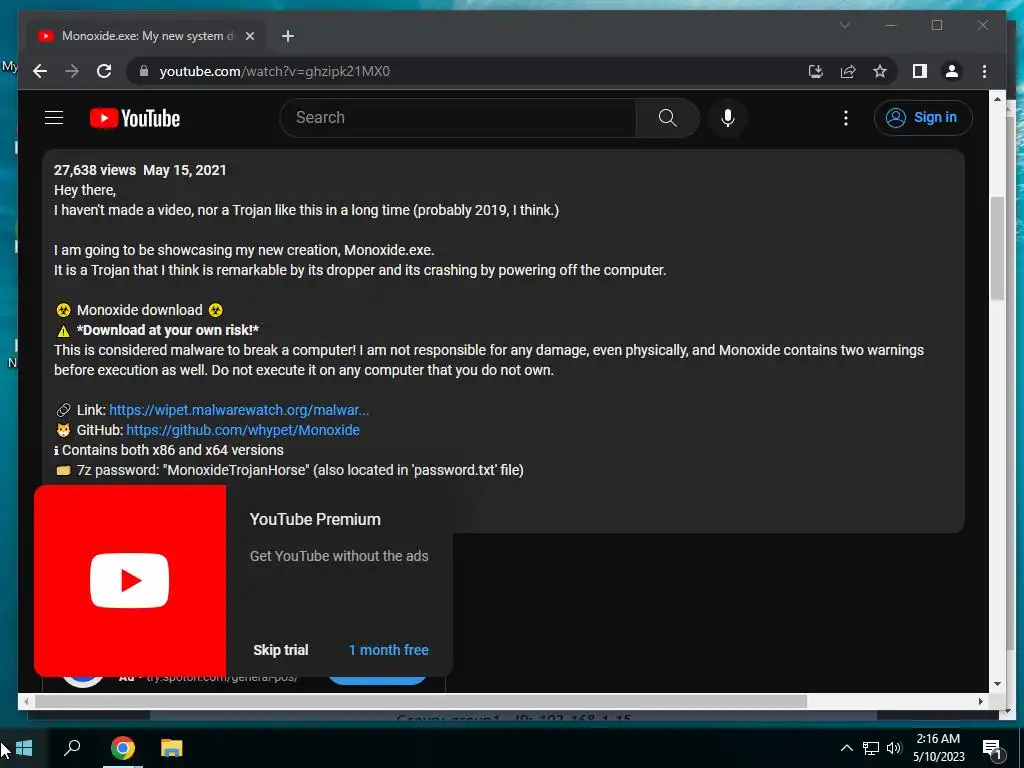Click the Chrome icon in the taskbar

(x=122, y=748)
